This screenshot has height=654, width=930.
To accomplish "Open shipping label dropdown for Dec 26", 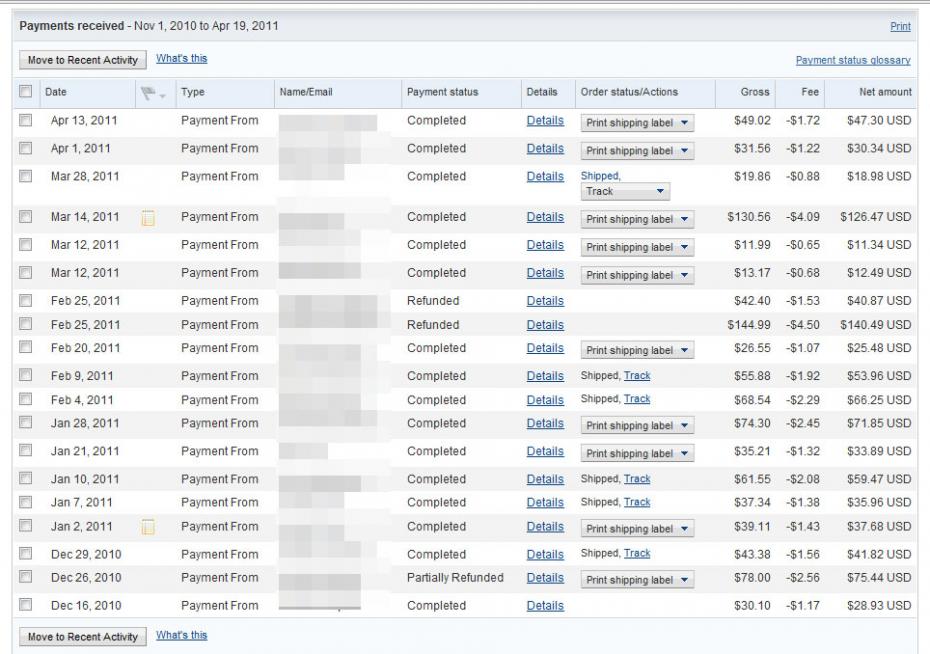I will [637, 580].
